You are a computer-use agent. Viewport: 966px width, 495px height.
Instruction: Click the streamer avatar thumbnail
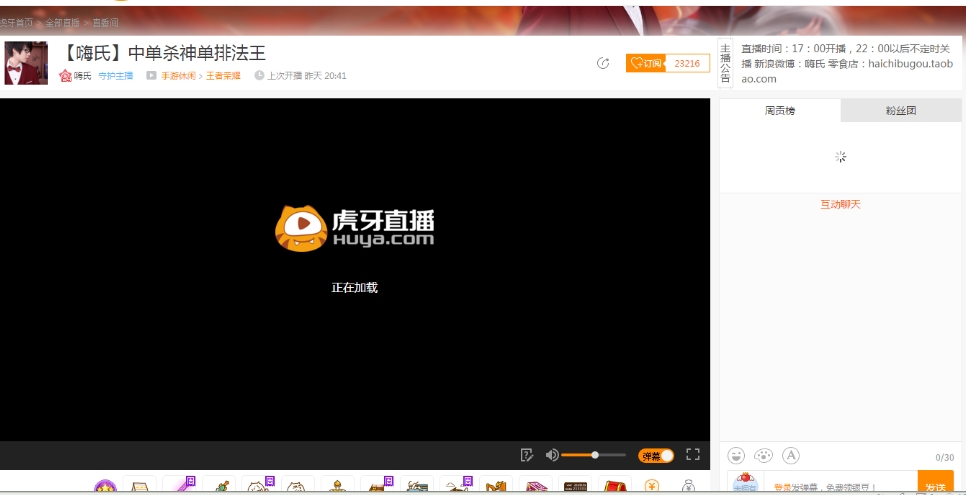[x=26, y=63]
